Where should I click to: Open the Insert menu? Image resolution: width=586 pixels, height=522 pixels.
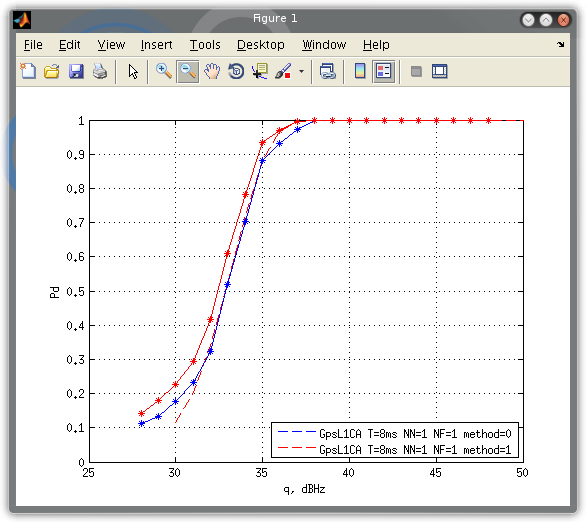click(156, 45)
